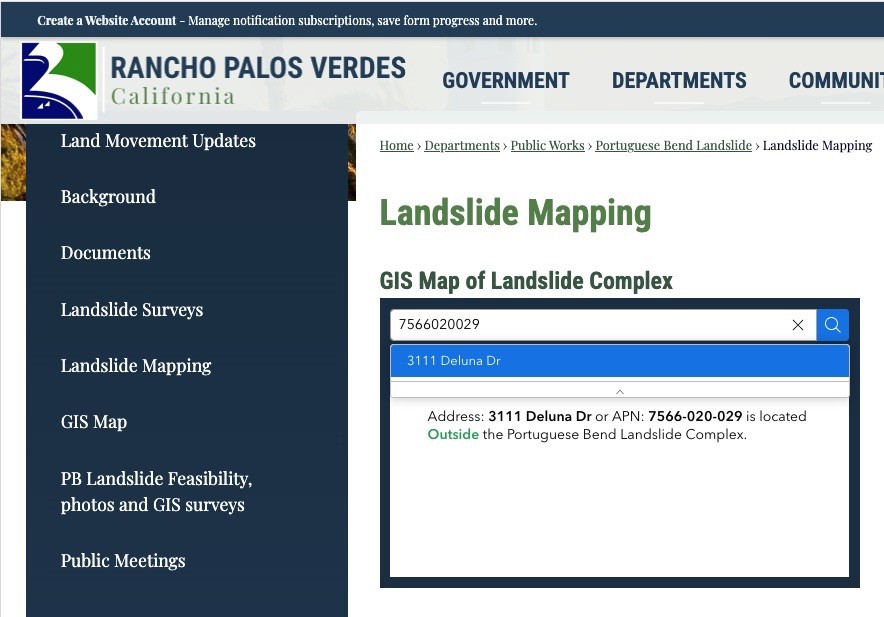
Task: Collapse the search suggestions with the up chevron
Action: click(x=619, y=391)
